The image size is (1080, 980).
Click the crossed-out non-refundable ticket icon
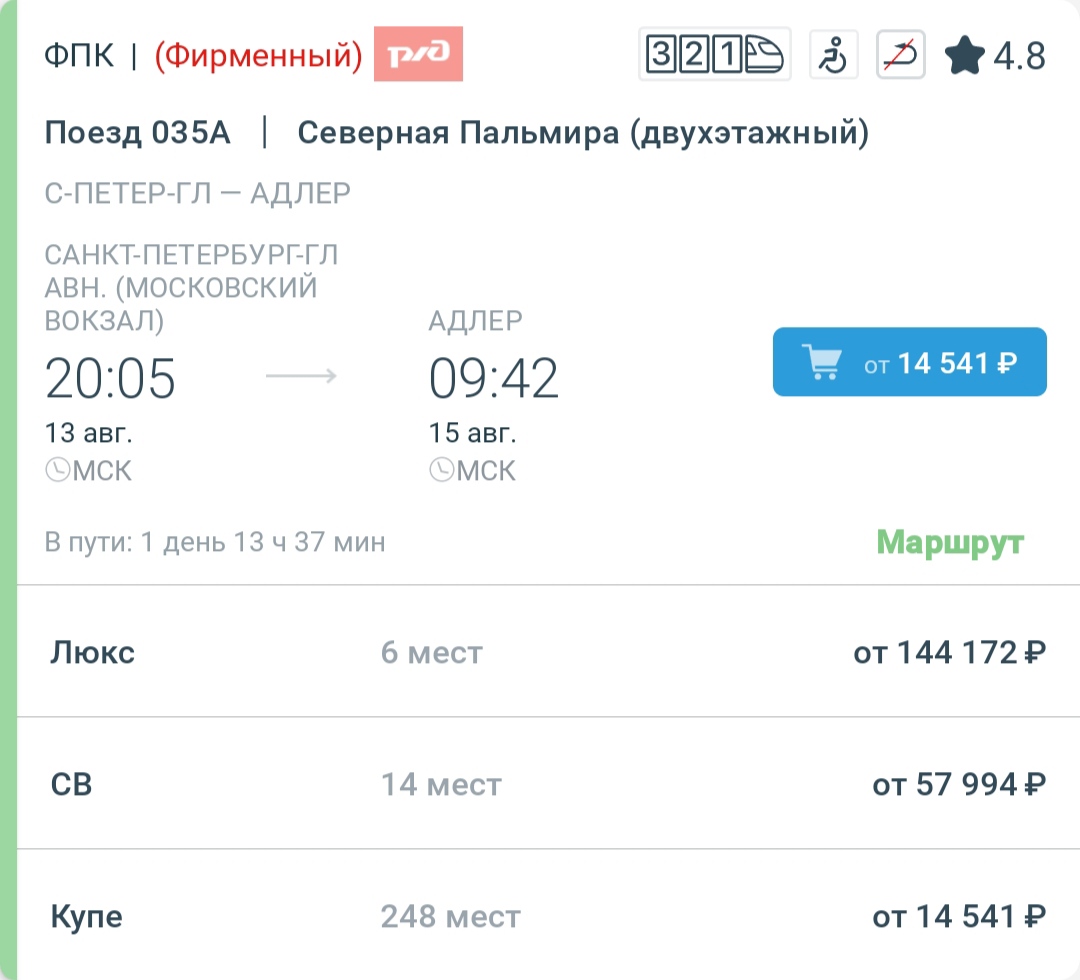coord(900,54)
